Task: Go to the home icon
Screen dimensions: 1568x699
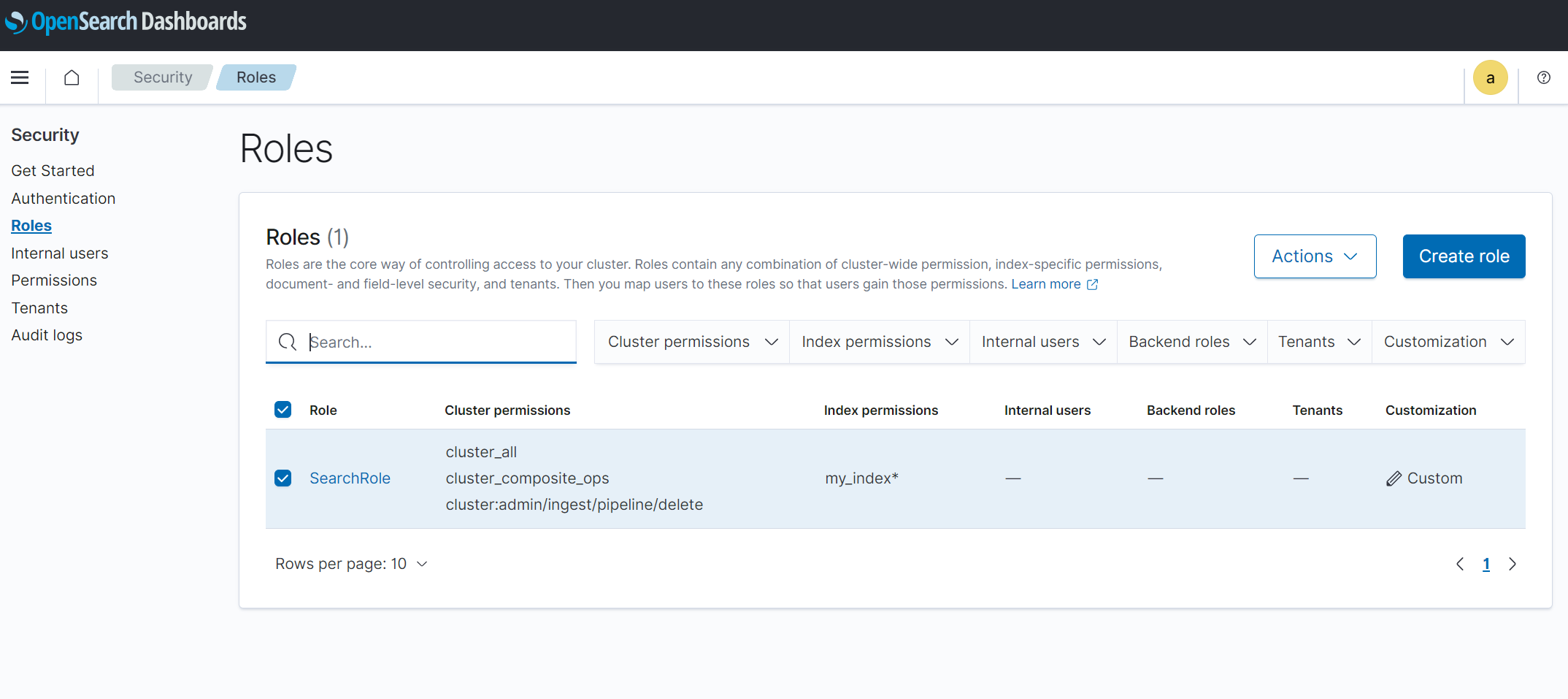Action: [72, 77]
